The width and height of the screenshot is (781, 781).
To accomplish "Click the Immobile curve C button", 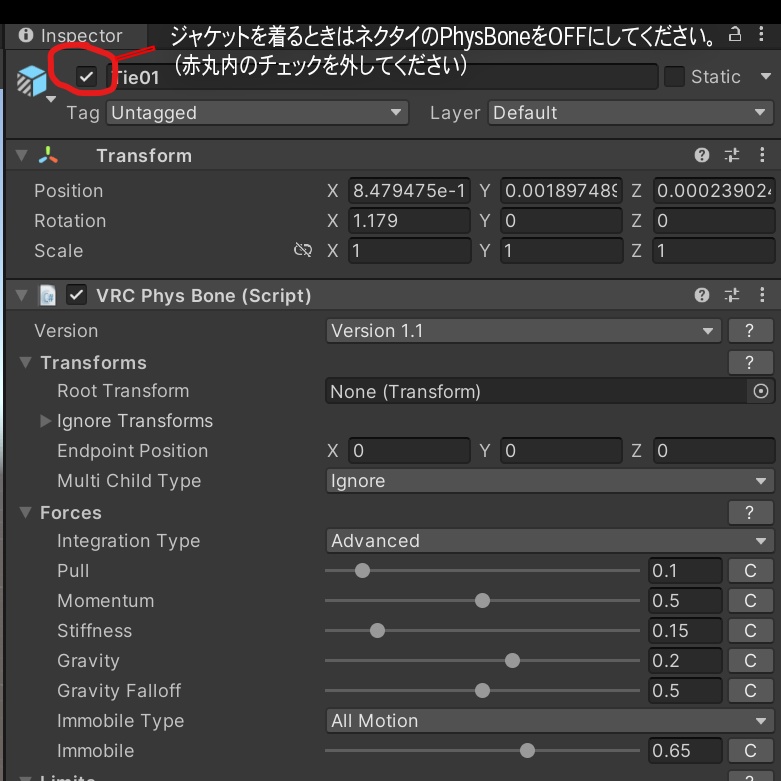I will tap(750, 751).
